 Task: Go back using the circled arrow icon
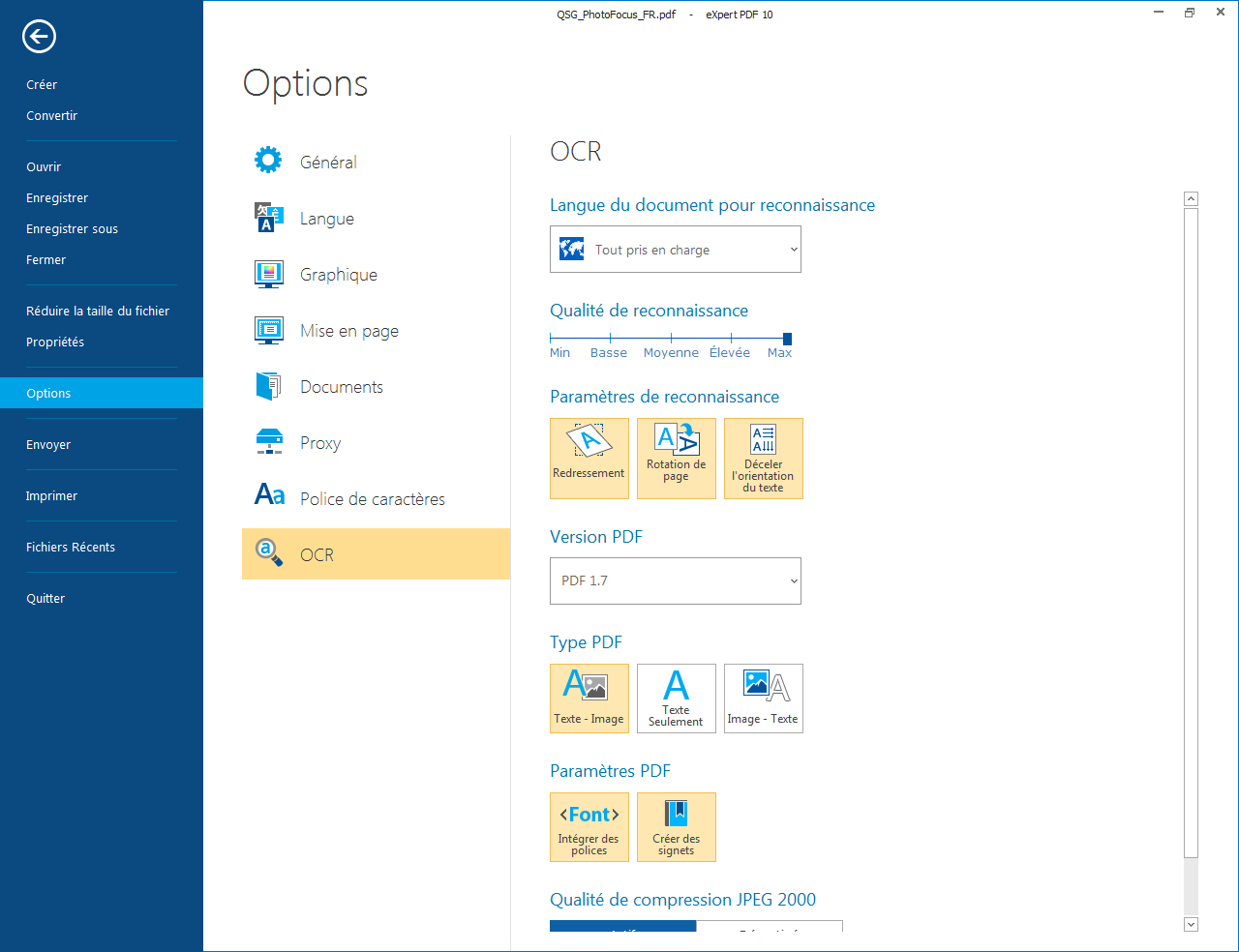click(39, 37)
